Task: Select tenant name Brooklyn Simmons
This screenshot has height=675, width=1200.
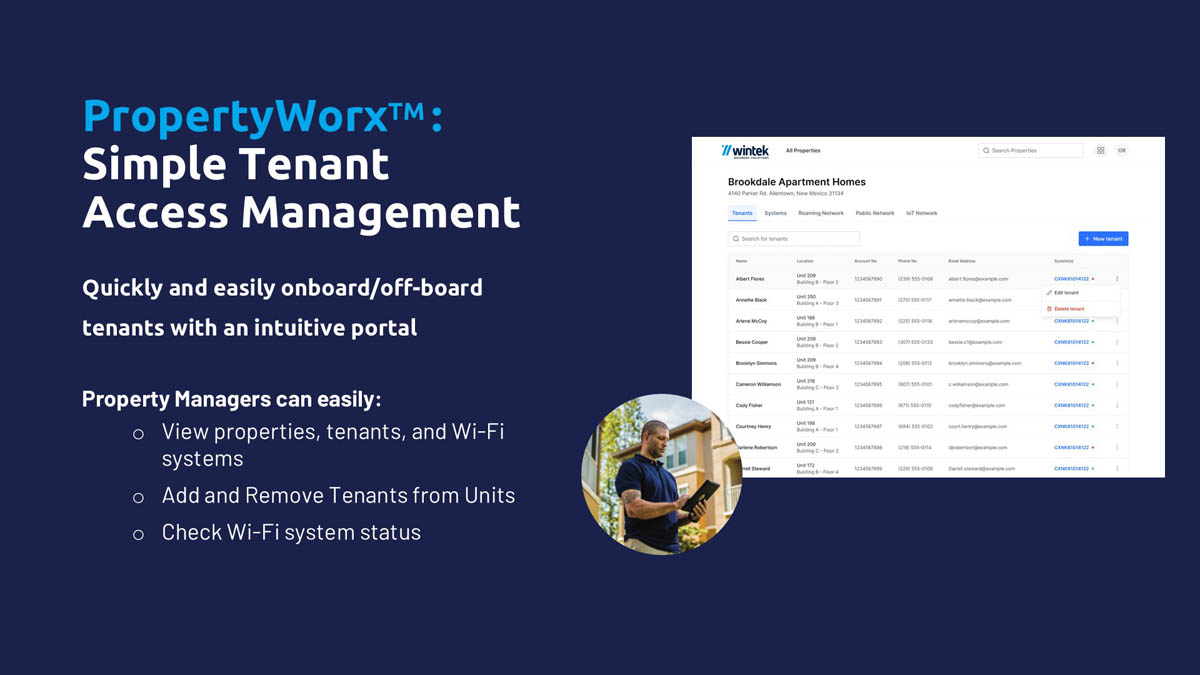Action: click(x=756, y=363)
